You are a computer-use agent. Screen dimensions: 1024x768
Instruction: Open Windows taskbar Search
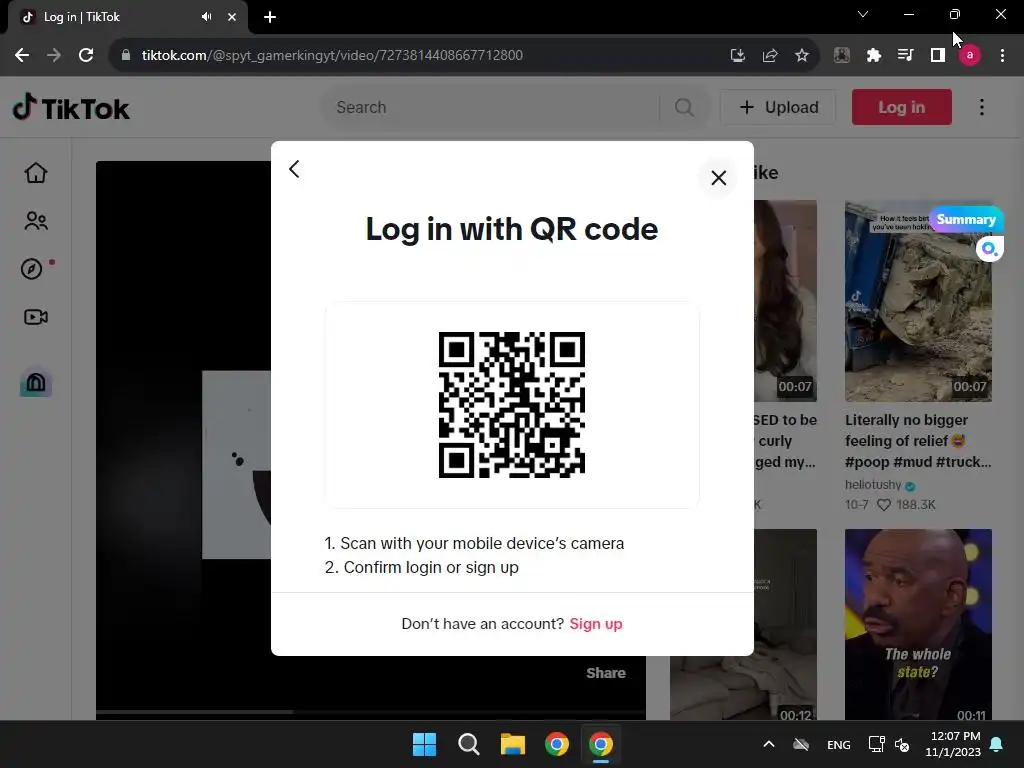pyautogui.click(x=468, y=744)
